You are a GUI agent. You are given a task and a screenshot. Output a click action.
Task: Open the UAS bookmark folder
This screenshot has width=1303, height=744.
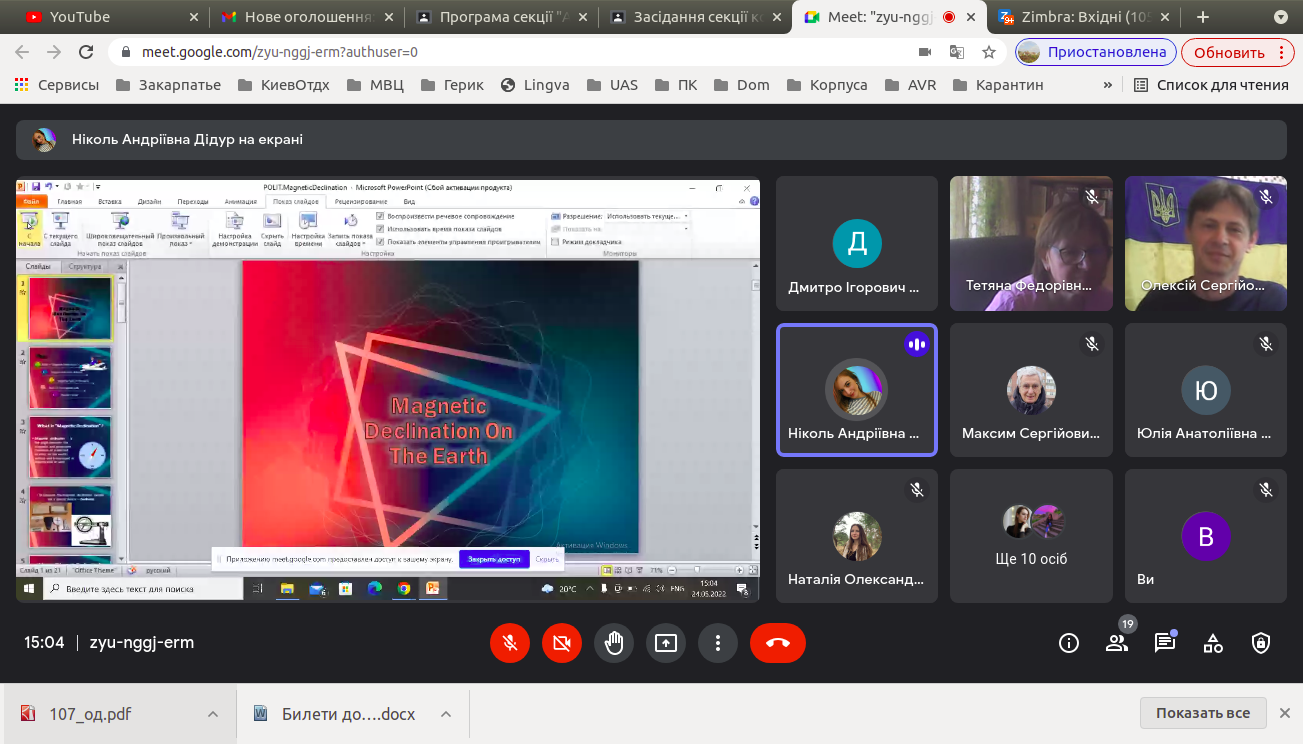[612, 85]
